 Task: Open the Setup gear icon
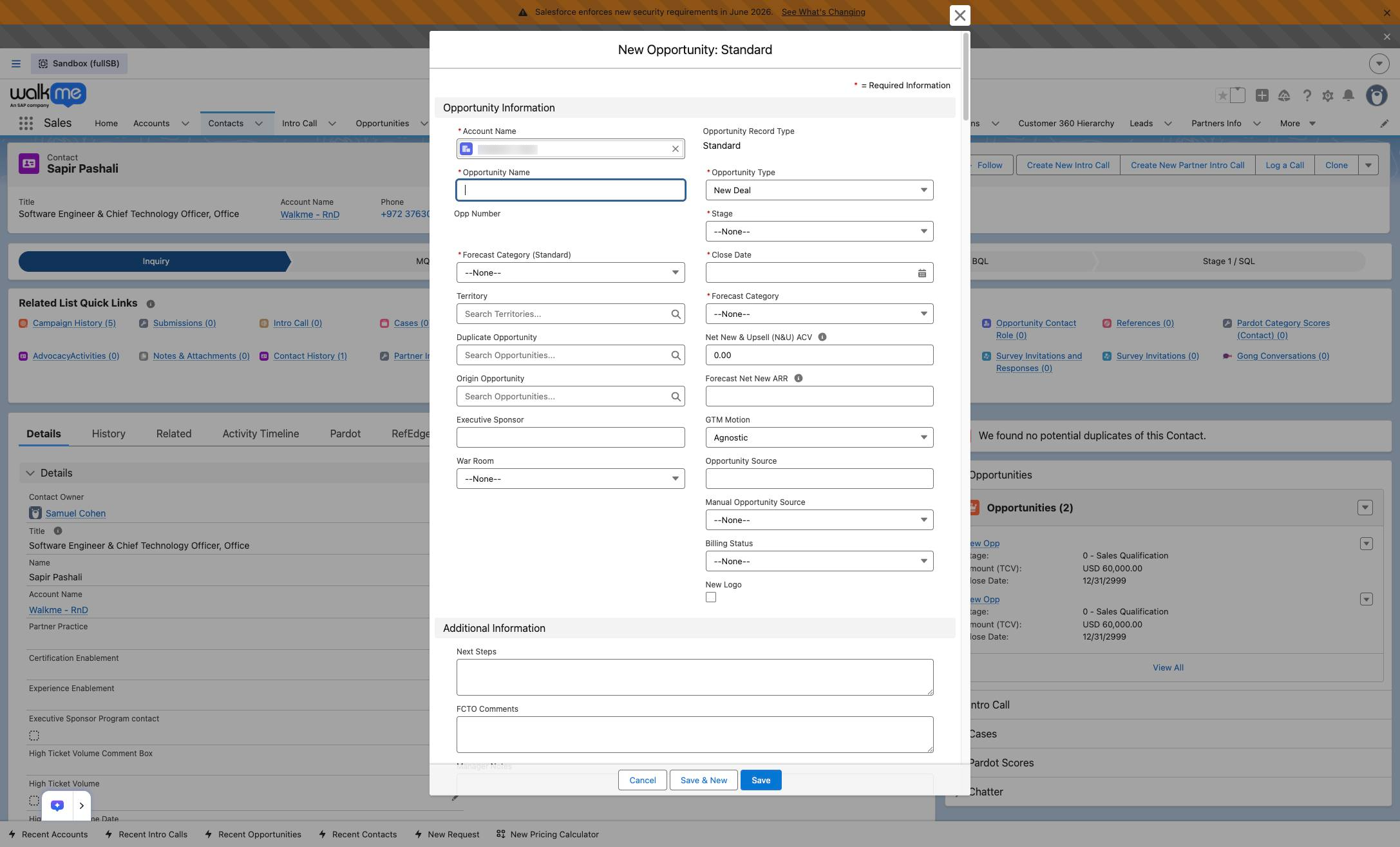1327,95
